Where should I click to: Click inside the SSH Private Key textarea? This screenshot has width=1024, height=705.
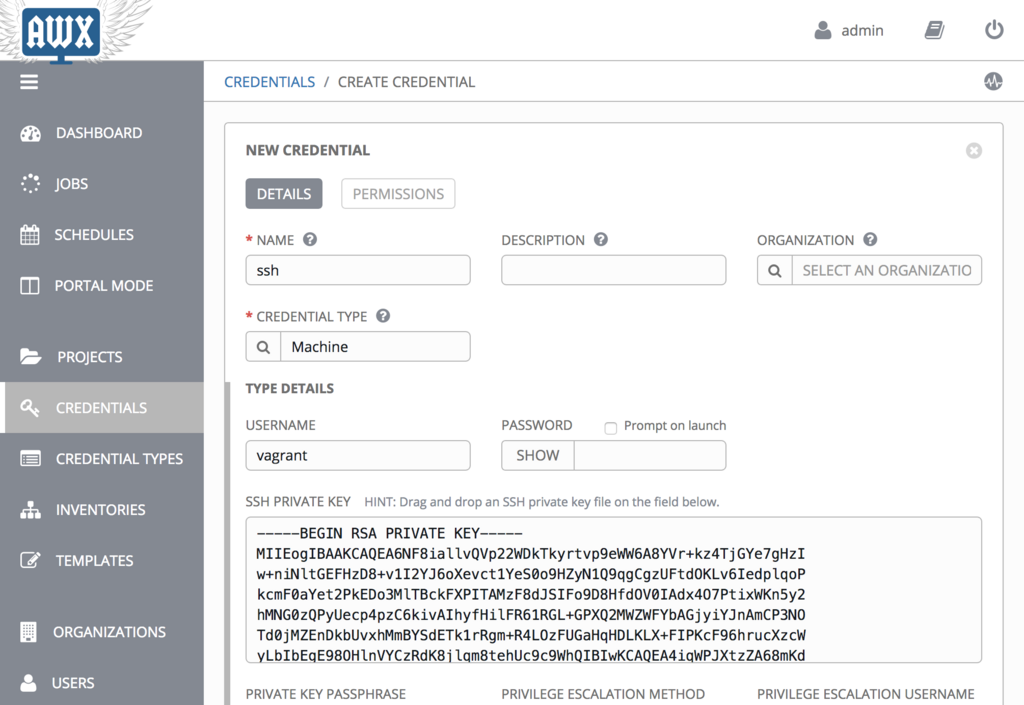click(x=614, y=590)
